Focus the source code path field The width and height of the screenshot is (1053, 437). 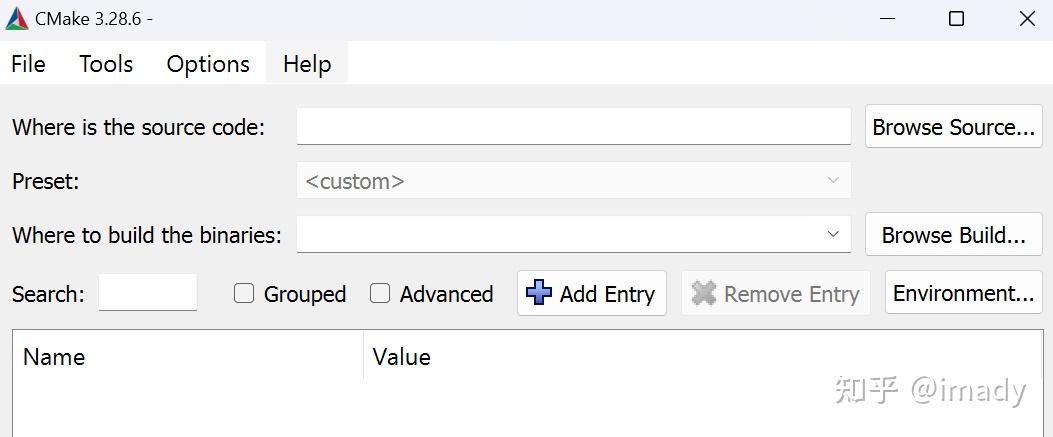(x=573, y=127)
